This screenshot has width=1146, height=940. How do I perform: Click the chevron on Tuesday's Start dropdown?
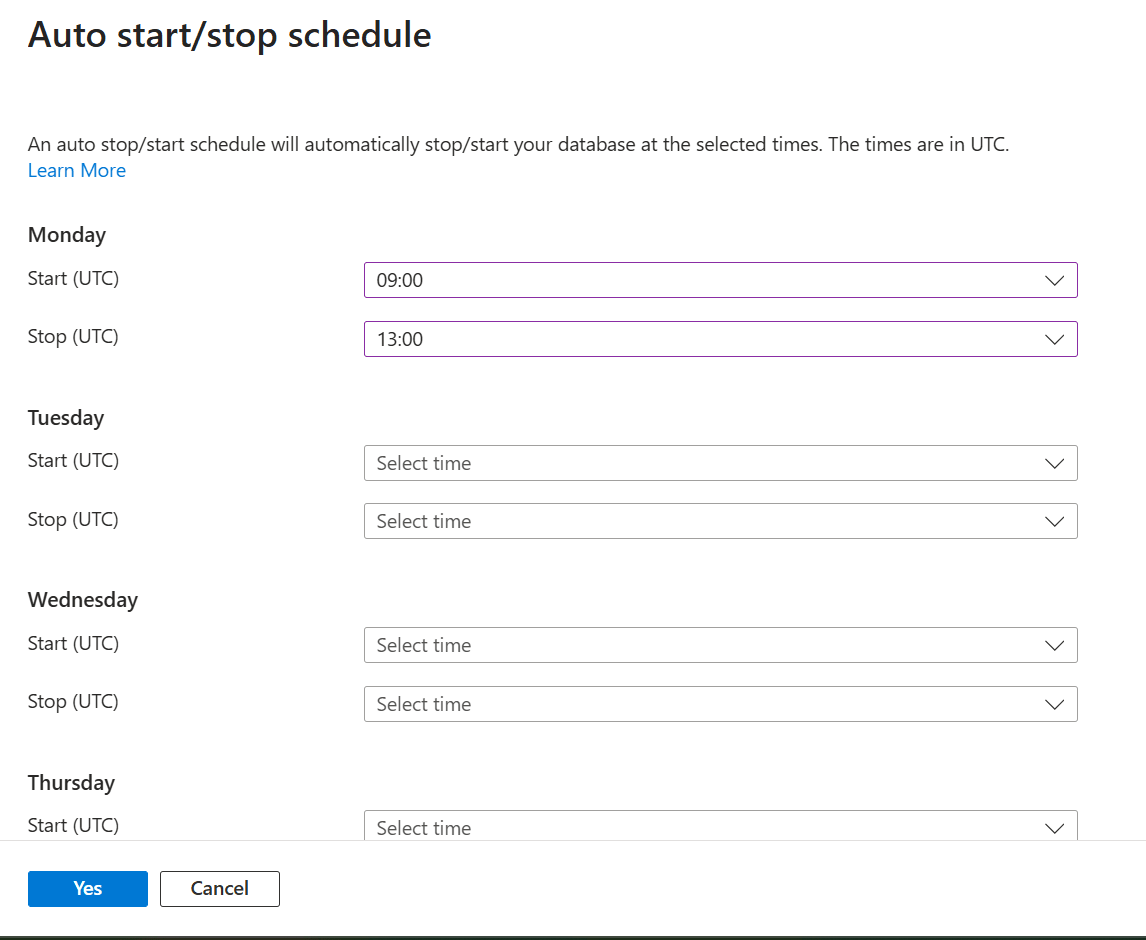point(1054,463)
